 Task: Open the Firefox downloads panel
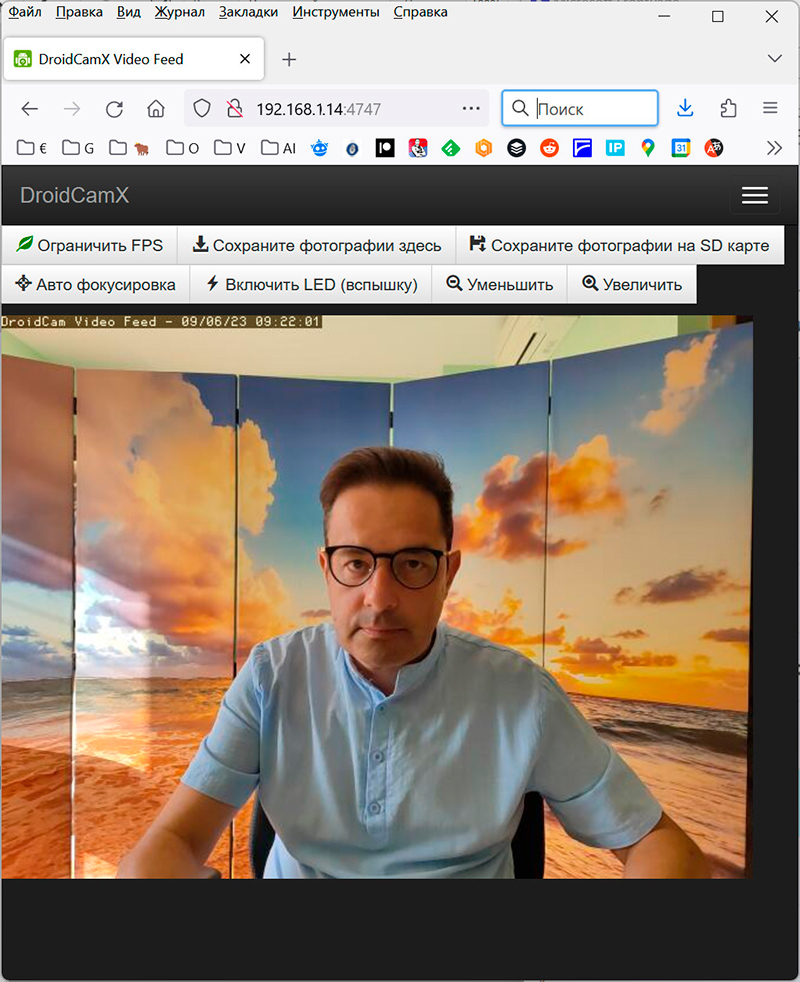coord(685,109)
